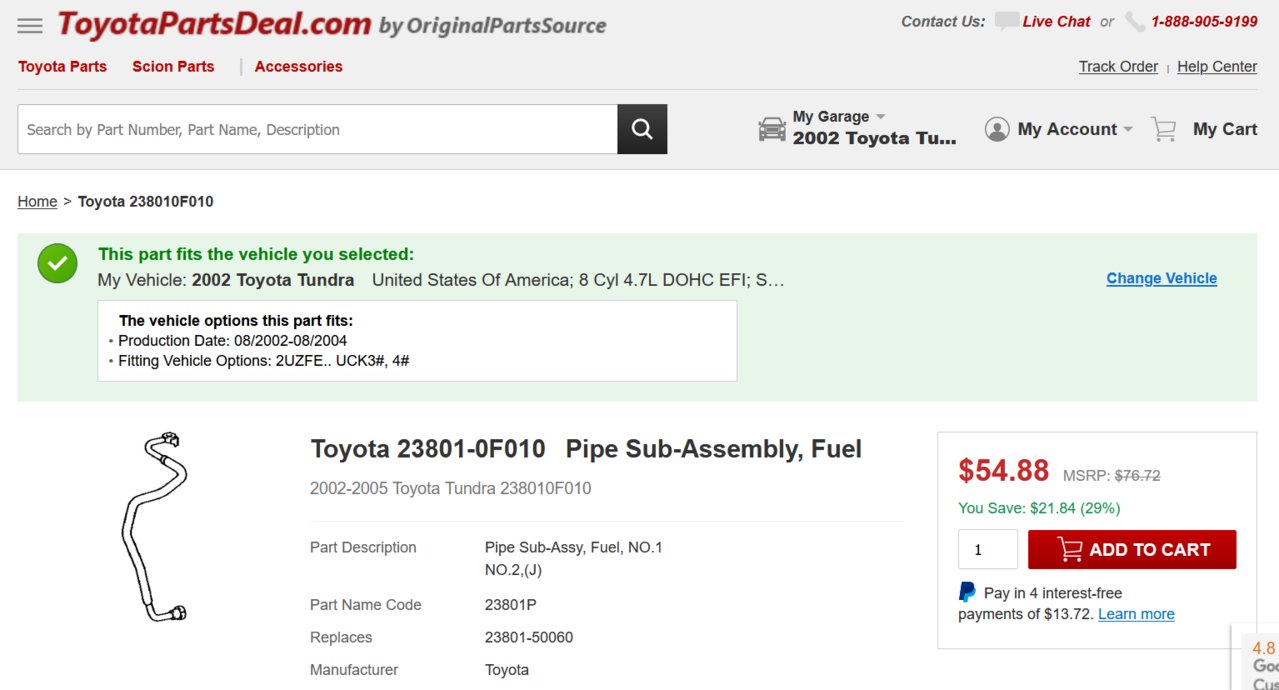The width and height of the screenshot is (1279, 690).
Task: Click the Toyota 238010F010 breadcrumb text
Action: coord(146,201)
